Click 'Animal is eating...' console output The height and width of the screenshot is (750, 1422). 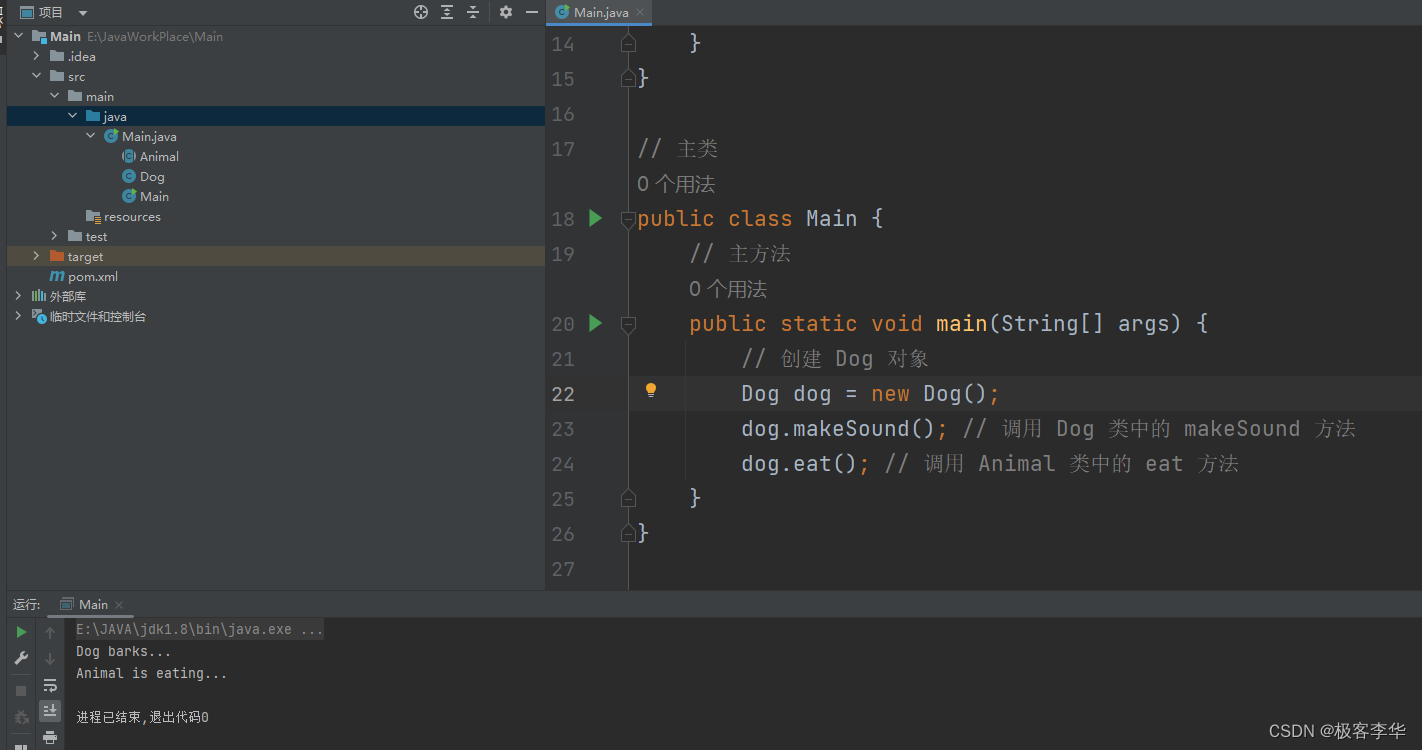pos(152,673)
